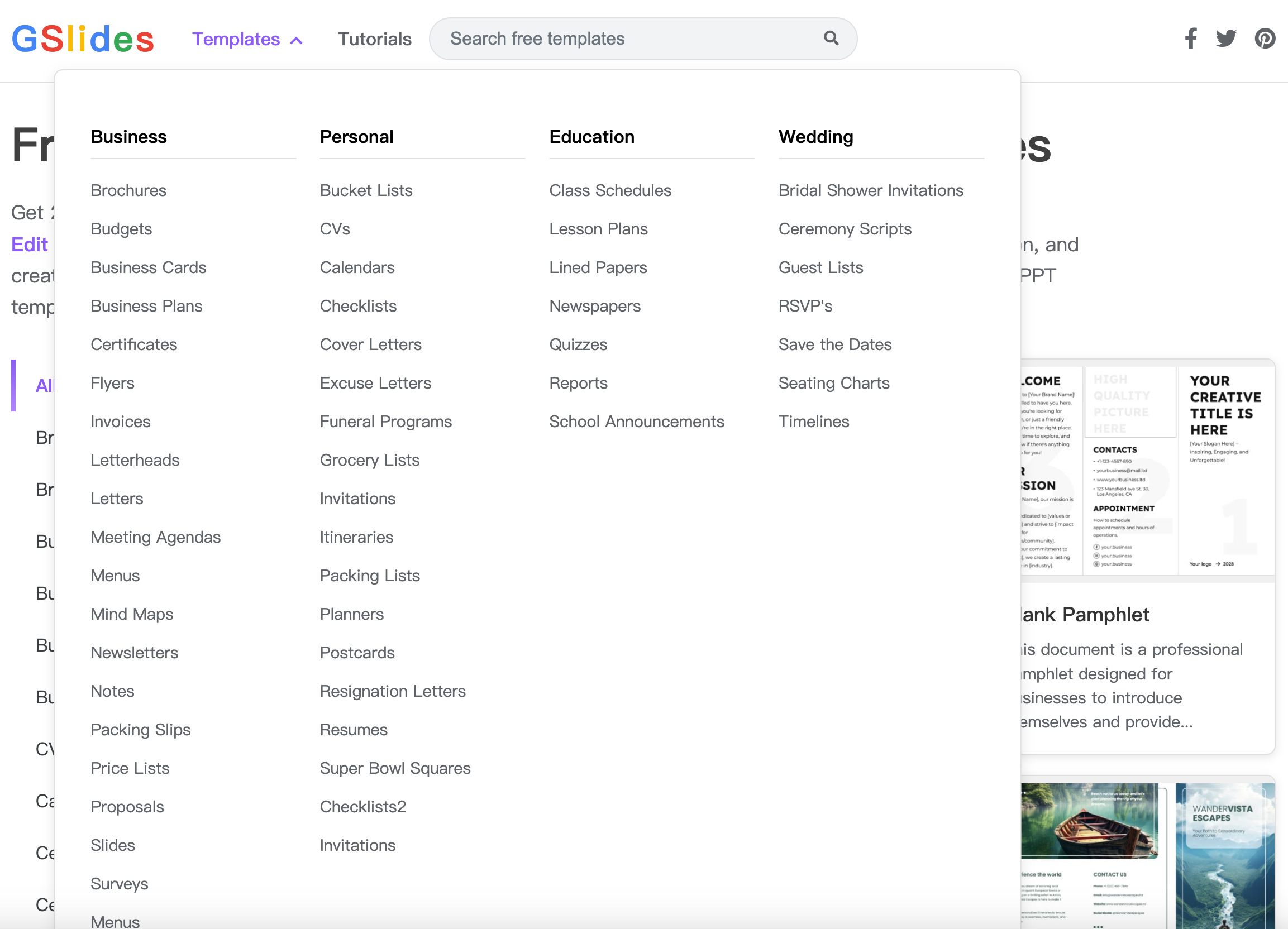Open Certificates templates
Viewport: 1288px width, 929px height.
click(133, 344)
